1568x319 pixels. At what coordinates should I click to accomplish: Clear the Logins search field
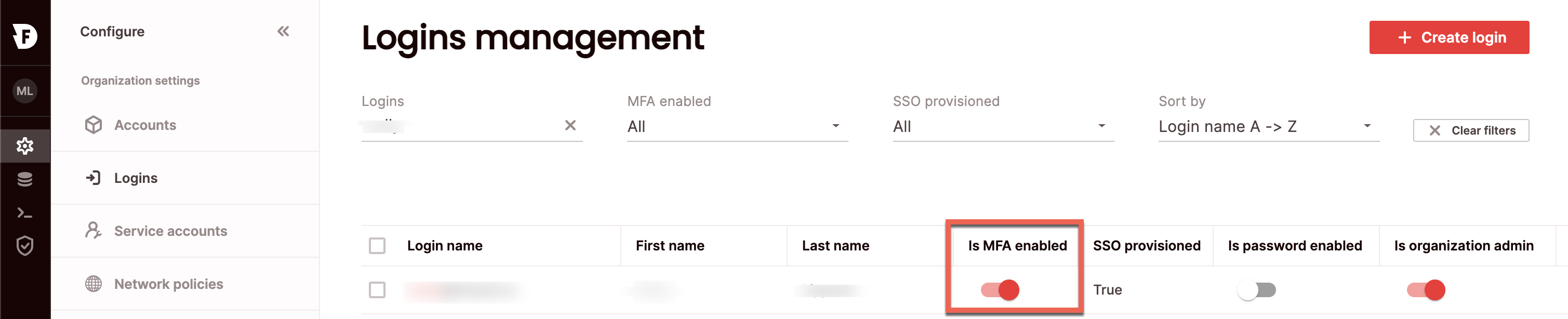pyautogui.click(x=570, y=125)
